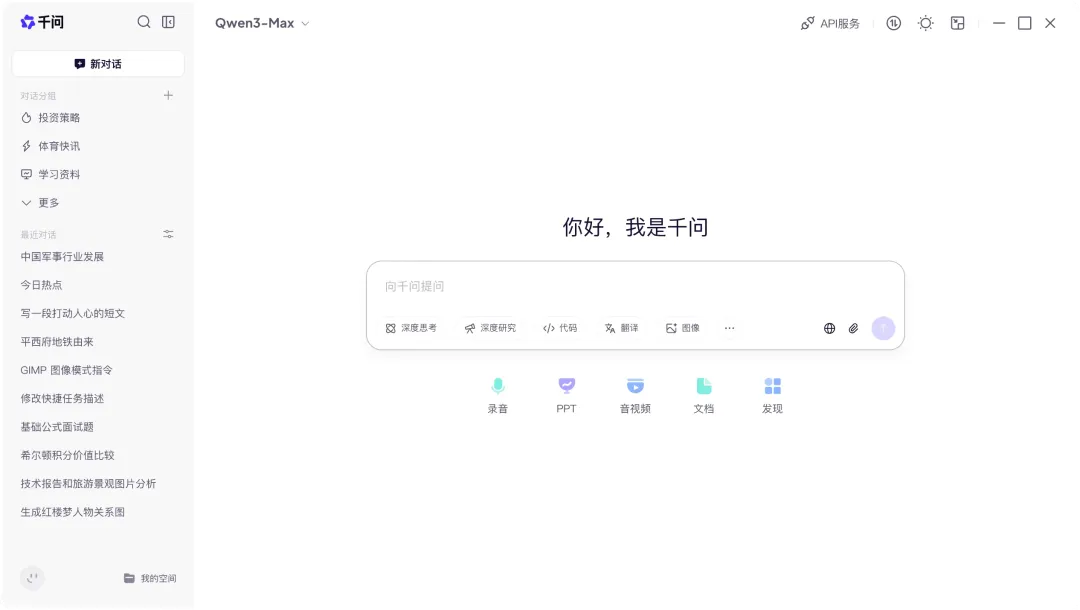Viewport: 1080px width, 610px height.
Task: Open recent conversations filter settings icon
Action: pos(168,235)
